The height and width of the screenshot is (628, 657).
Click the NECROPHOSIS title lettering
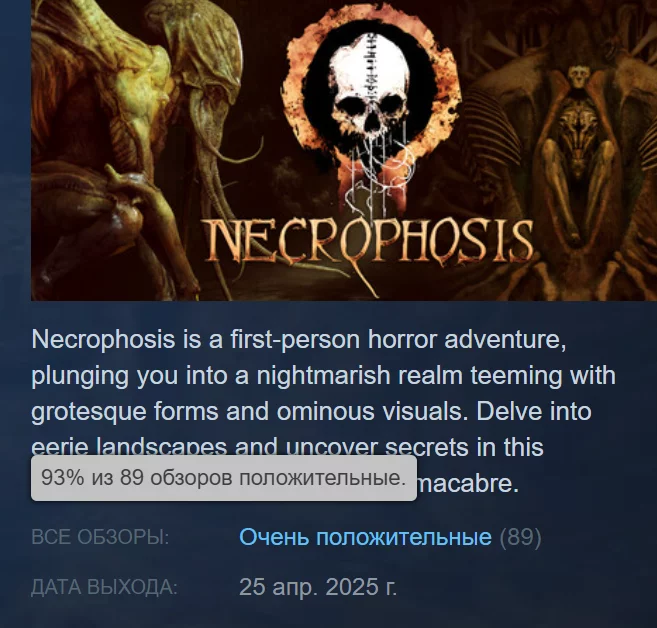pos(370,243)
